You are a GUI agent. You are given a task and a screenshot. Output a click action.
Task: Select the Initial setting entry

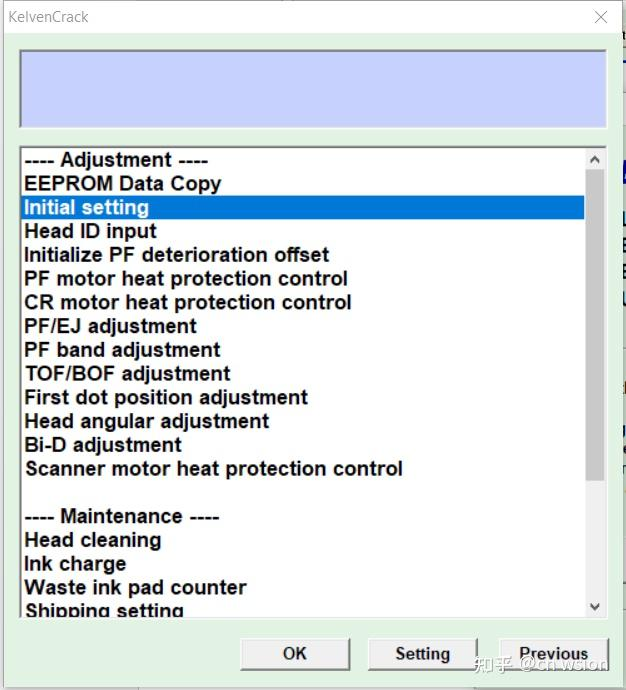86,208
